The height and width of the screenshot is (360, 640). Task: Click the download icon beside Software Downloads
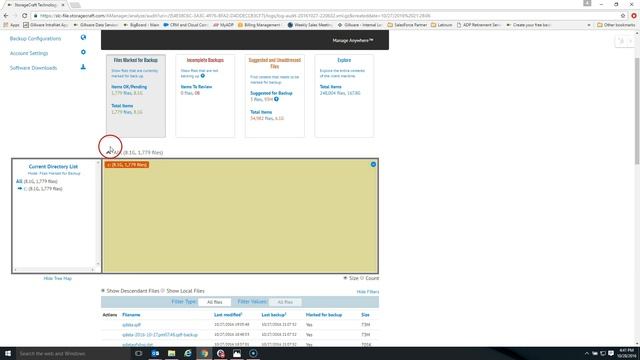click(x=83, y=67)
